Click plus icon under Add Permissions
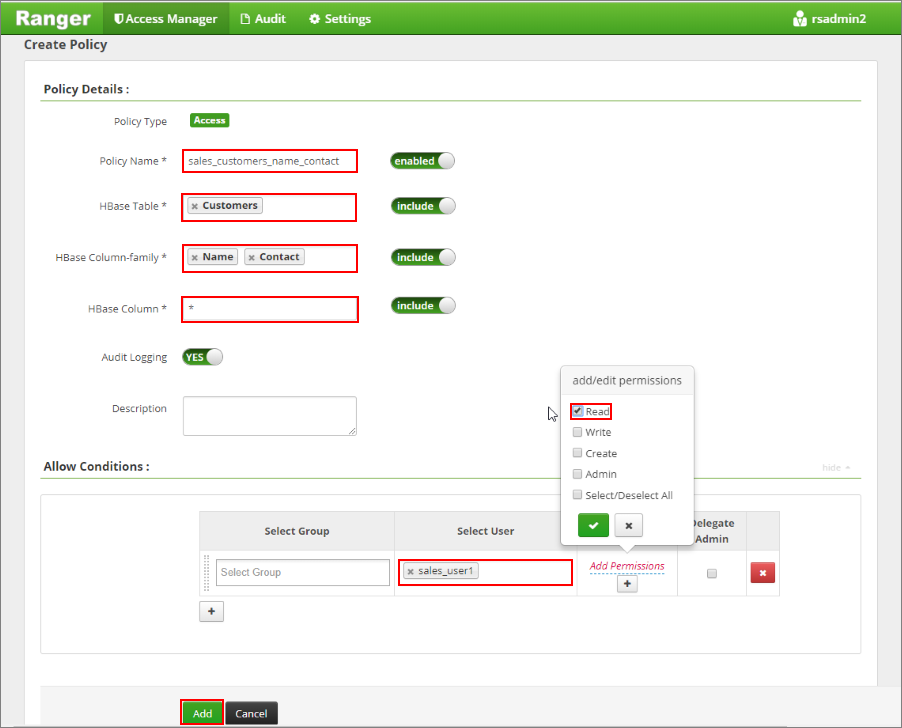902x728 pixels. (627, 584)
